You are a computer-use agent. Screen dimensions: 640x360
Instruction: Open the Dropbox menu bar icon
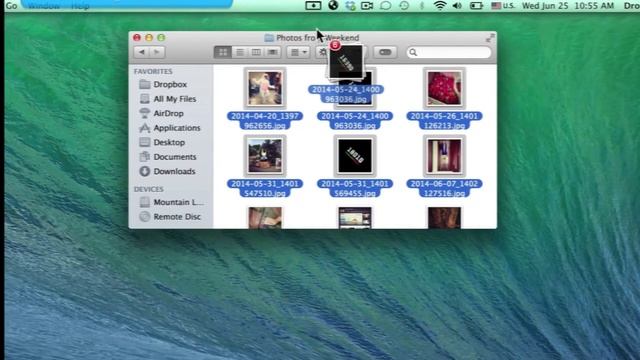click(x=350, y=6)
